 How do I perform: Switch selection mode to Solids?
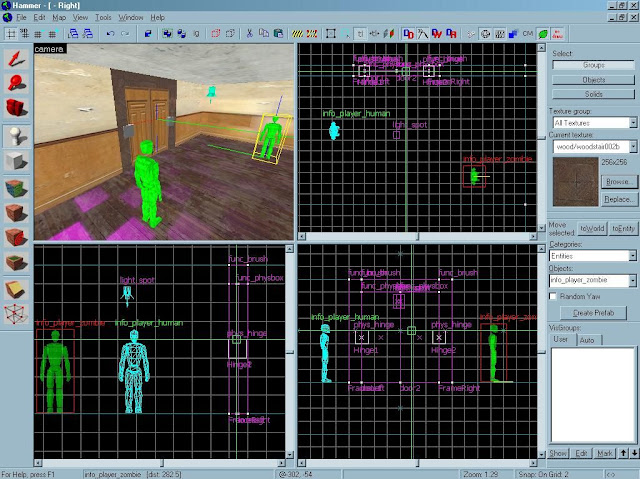(593, 93)
